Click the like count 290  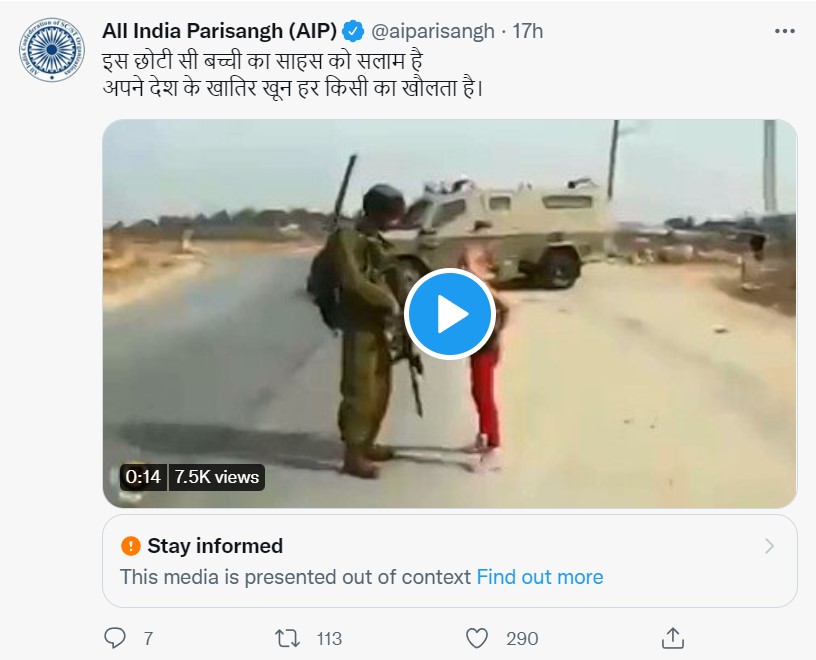522,638
